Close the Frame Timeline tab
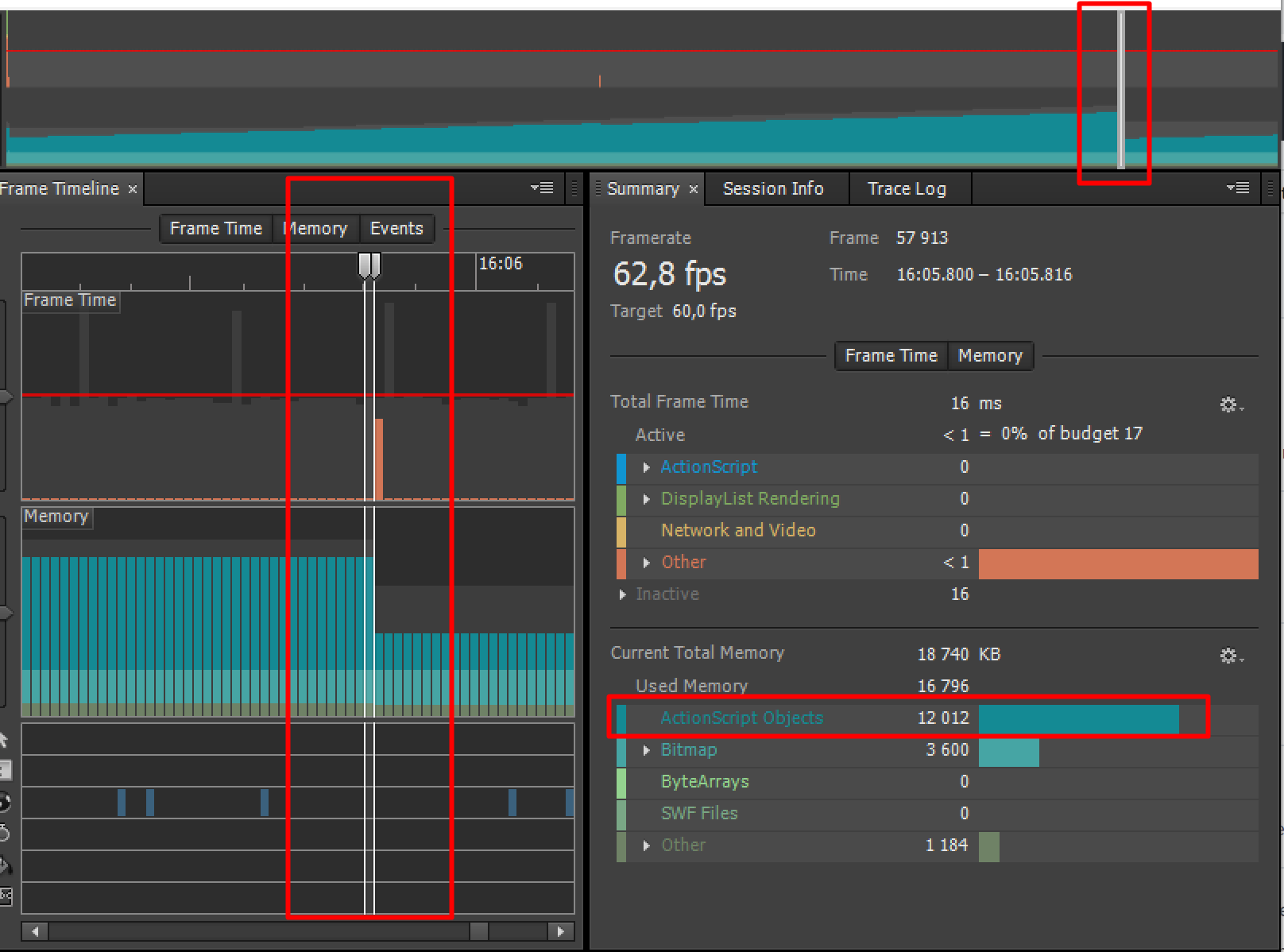The image size is (1284, 952). pos(133,189)
